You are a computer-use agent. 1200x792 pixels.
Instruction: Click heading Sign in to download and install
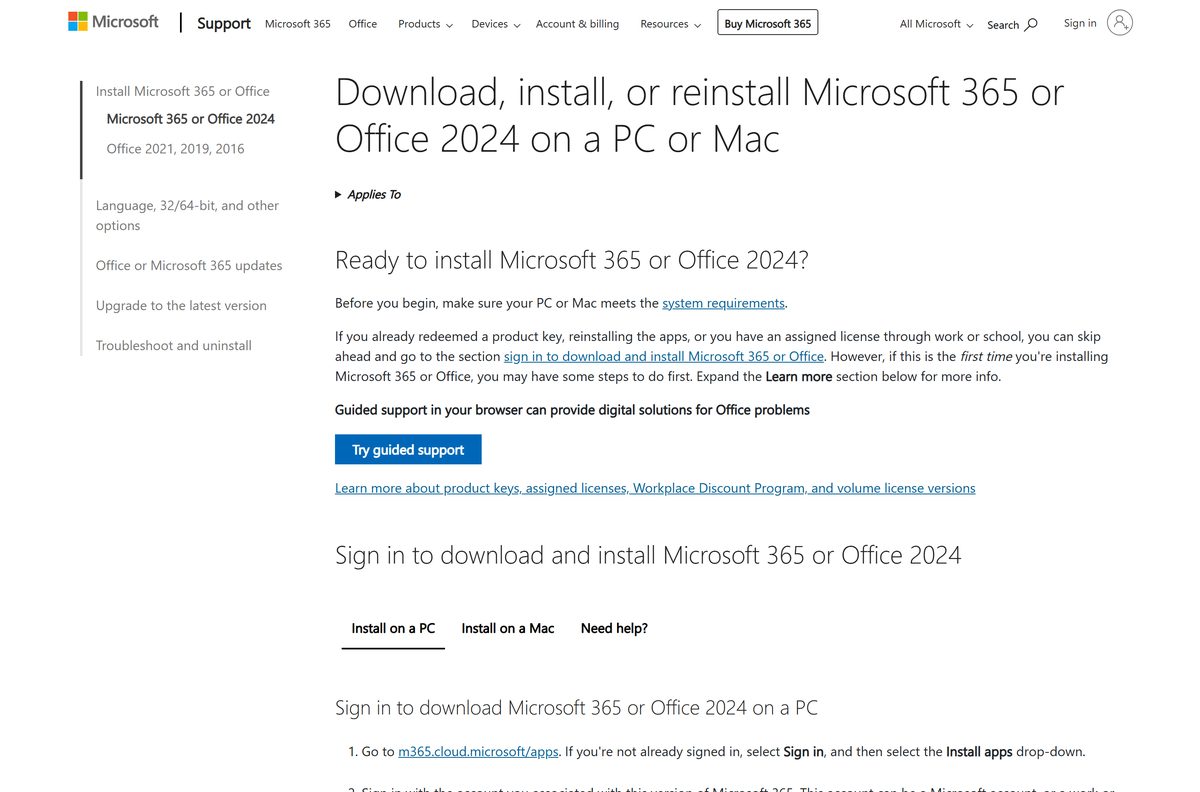tap(648, 555)
